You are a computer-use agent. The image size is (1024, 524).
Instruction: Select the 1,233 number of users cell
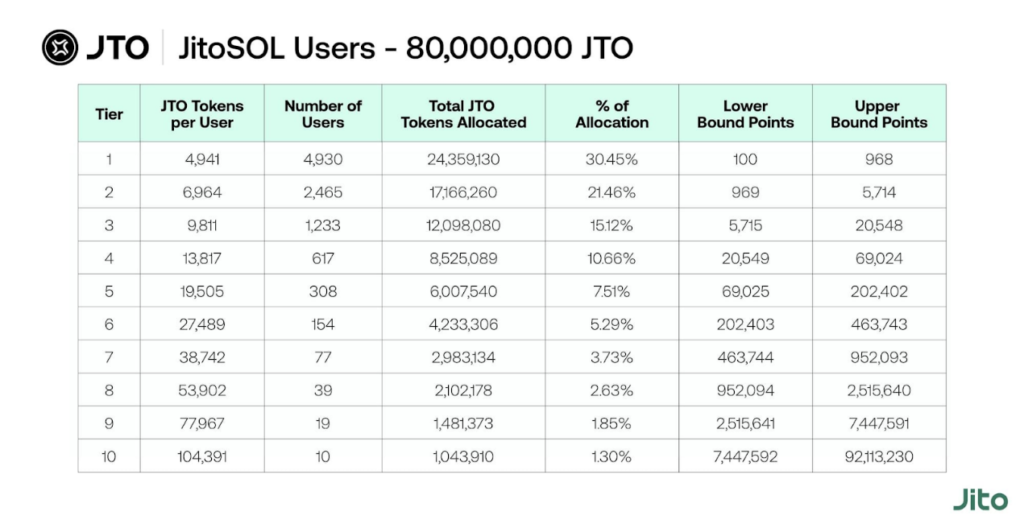click(x=323, y=225)
